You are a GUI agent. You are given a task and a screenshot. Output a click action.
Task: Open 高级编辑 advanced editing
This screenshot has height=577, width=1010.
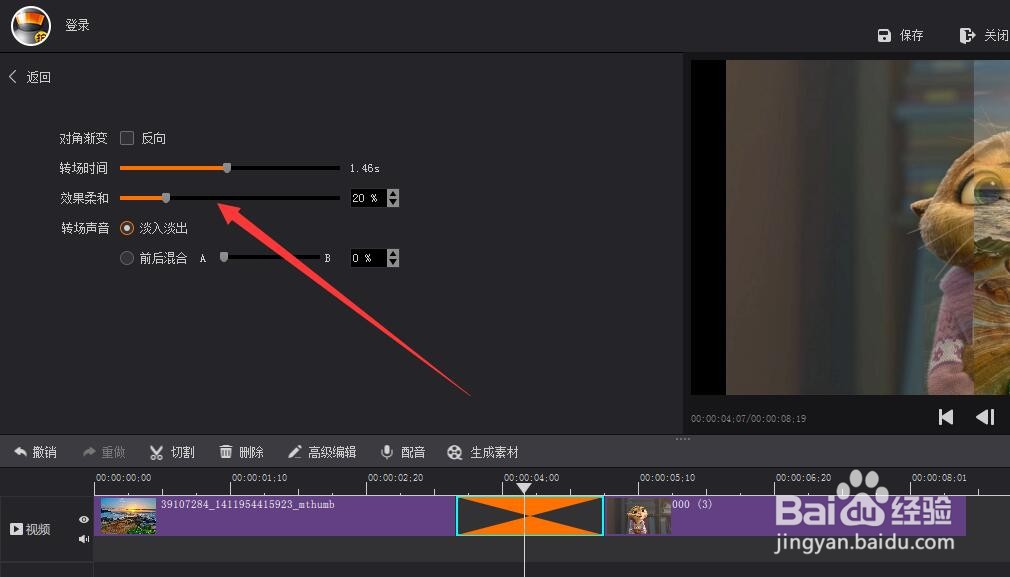pos(321,452)
